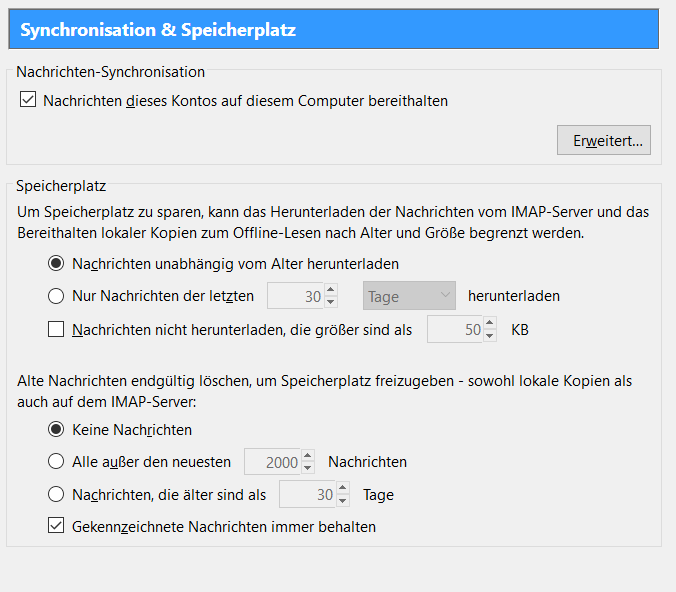Increase download age spinner up arrow

[331, 290]
